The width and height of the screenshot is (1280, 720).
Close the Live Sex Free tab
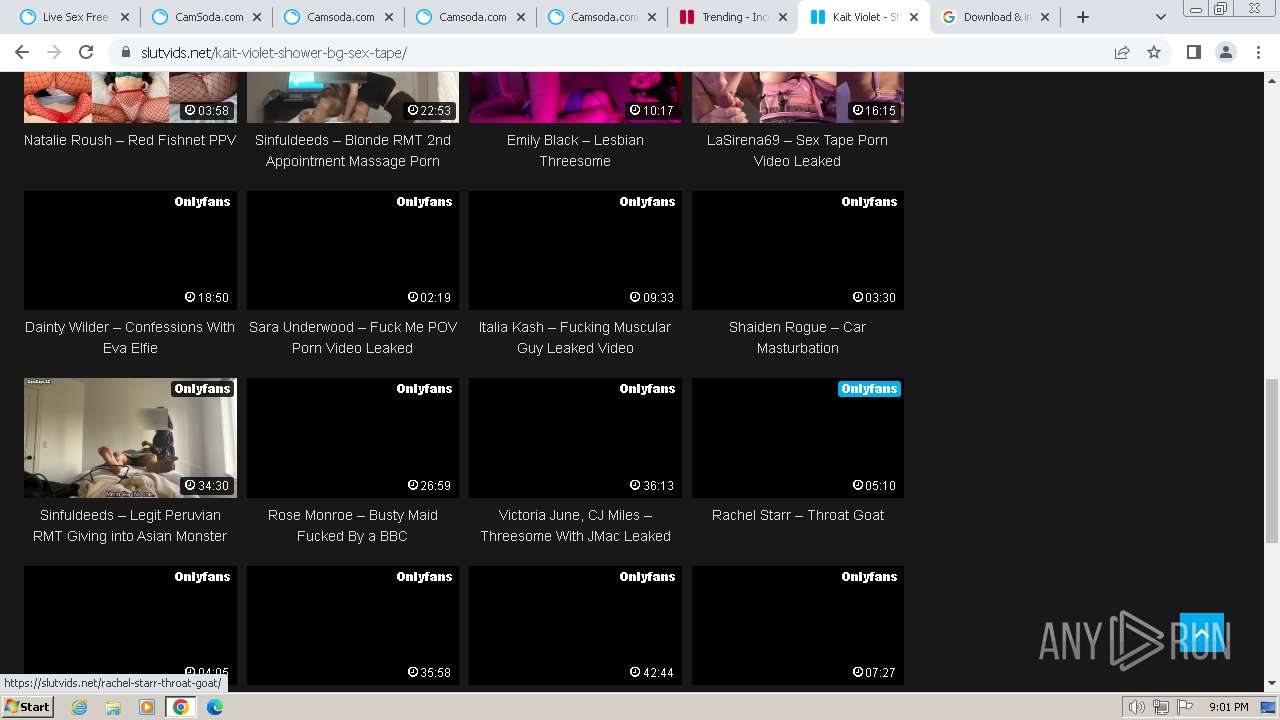point(125,17)
